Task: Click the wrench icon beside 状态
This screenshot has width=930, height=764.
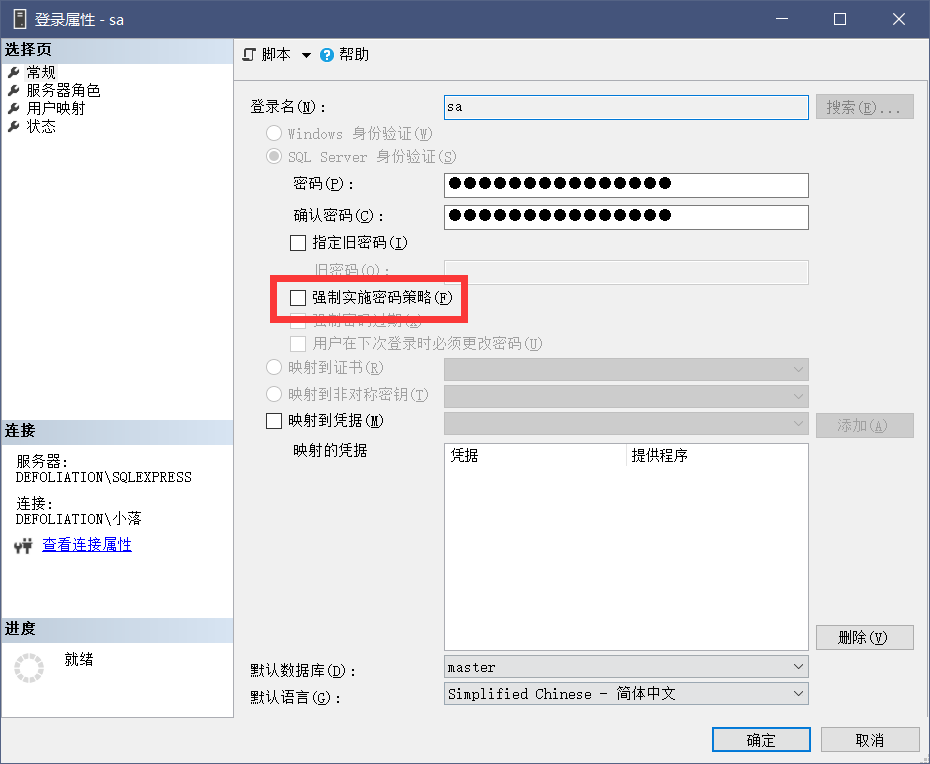Action: click(x=14, y=126)
